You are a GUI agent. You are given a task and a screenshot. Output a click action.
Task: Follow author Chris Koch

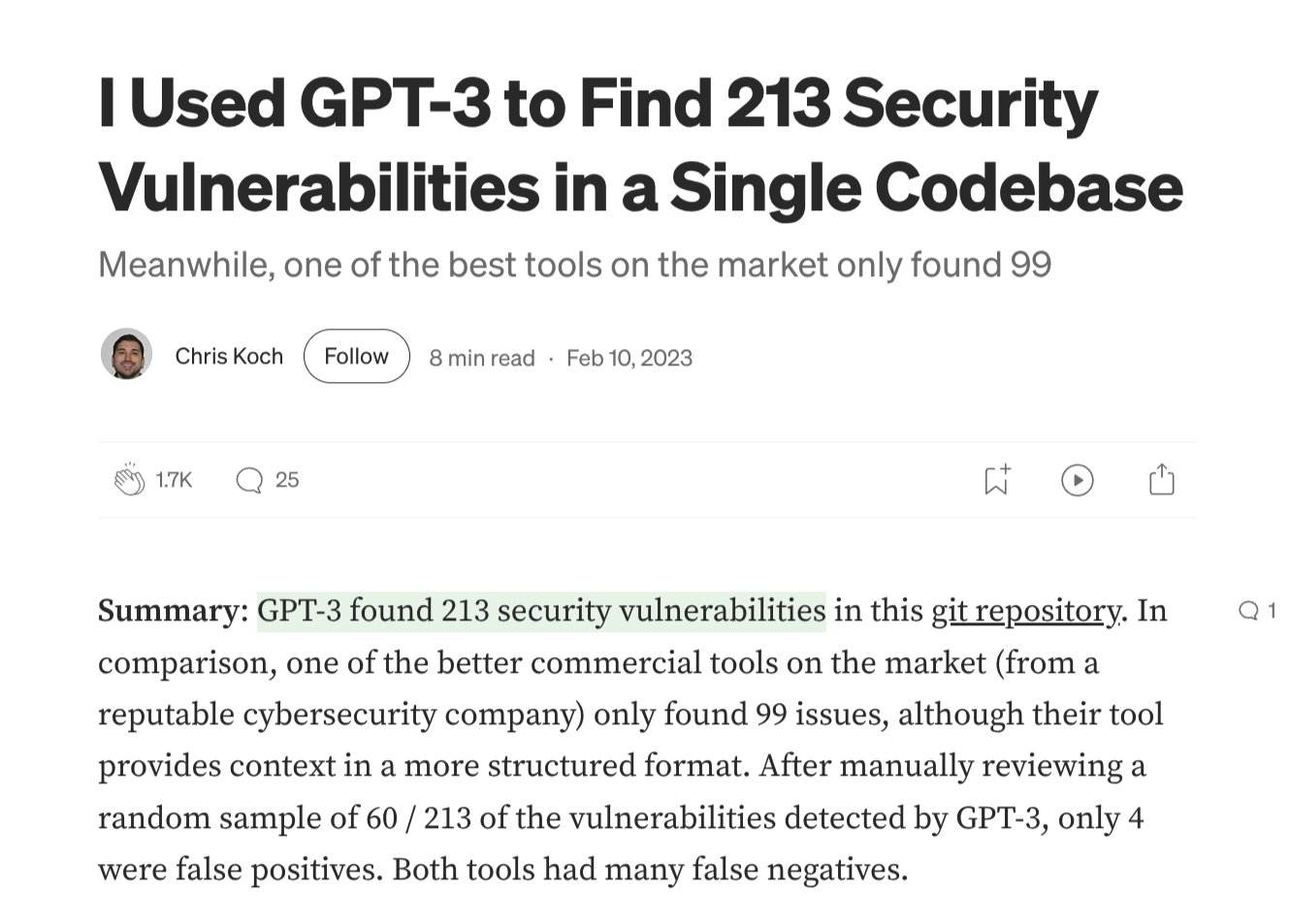(356, 356)
